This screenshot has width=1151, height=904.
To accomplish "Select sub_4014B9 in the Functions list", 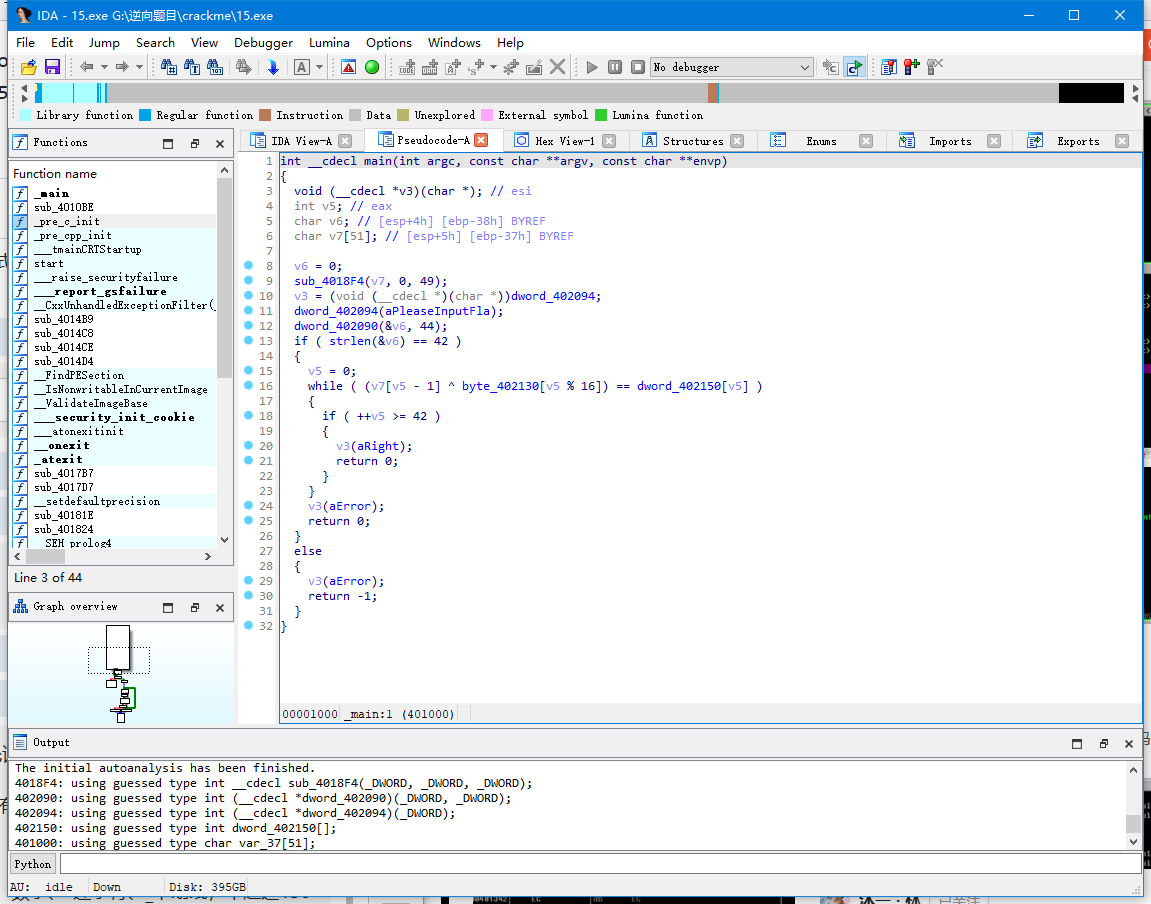I will pyautogui.click(x=63, y=320).
